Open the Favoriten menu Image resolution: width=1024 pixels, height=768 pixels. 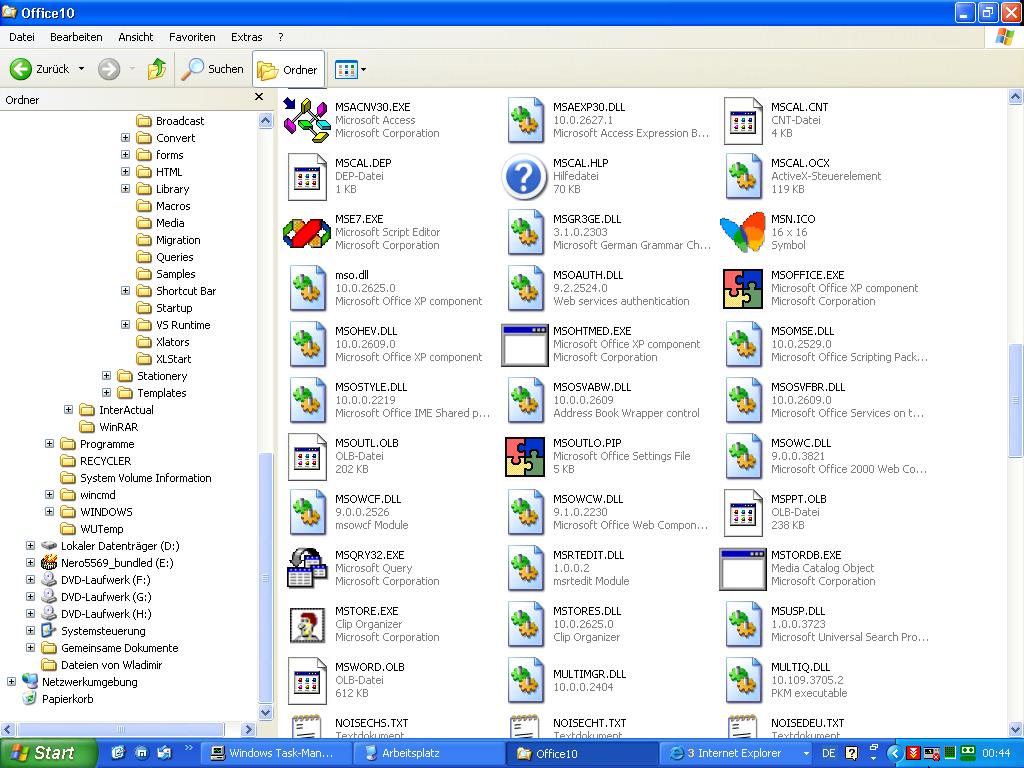tap(192, 37)
